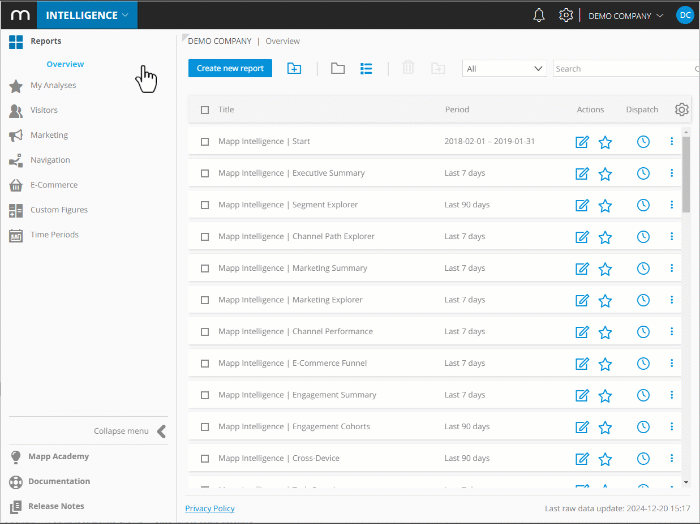The image size is (700, 524).
Task: Edit the Marketing Summary report
Action: coord(582,269)
